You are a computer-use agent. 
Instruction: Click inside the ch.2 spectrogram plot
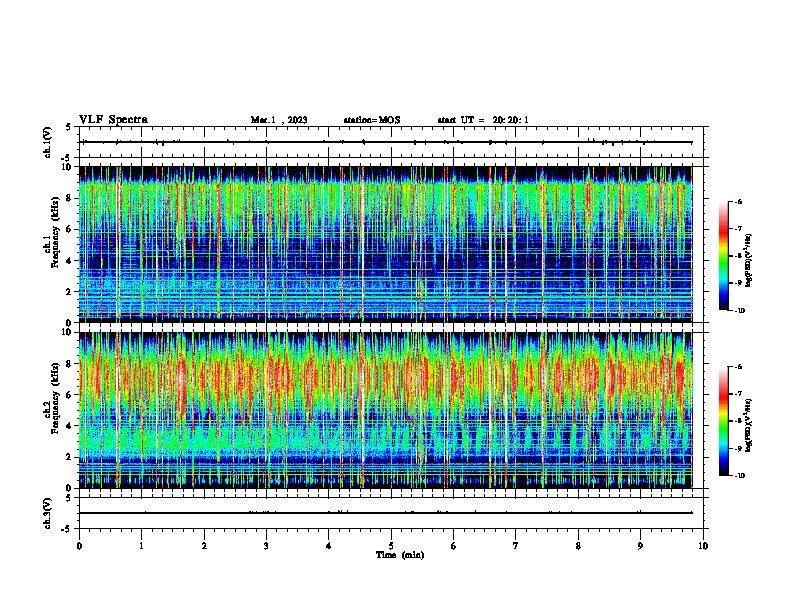(385, 410)
